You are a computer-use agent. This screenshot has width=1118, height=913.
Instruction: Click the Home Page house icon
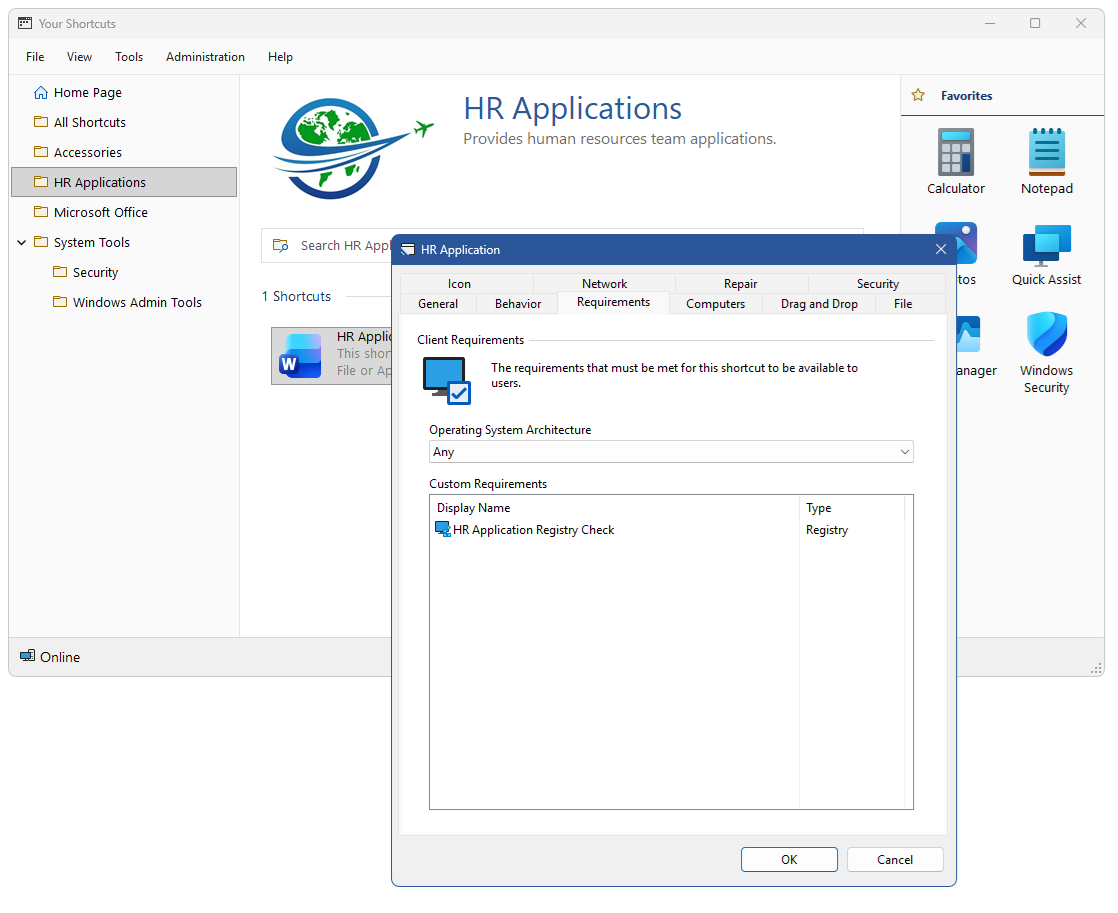pyautogui.click(x=41, y=93)
